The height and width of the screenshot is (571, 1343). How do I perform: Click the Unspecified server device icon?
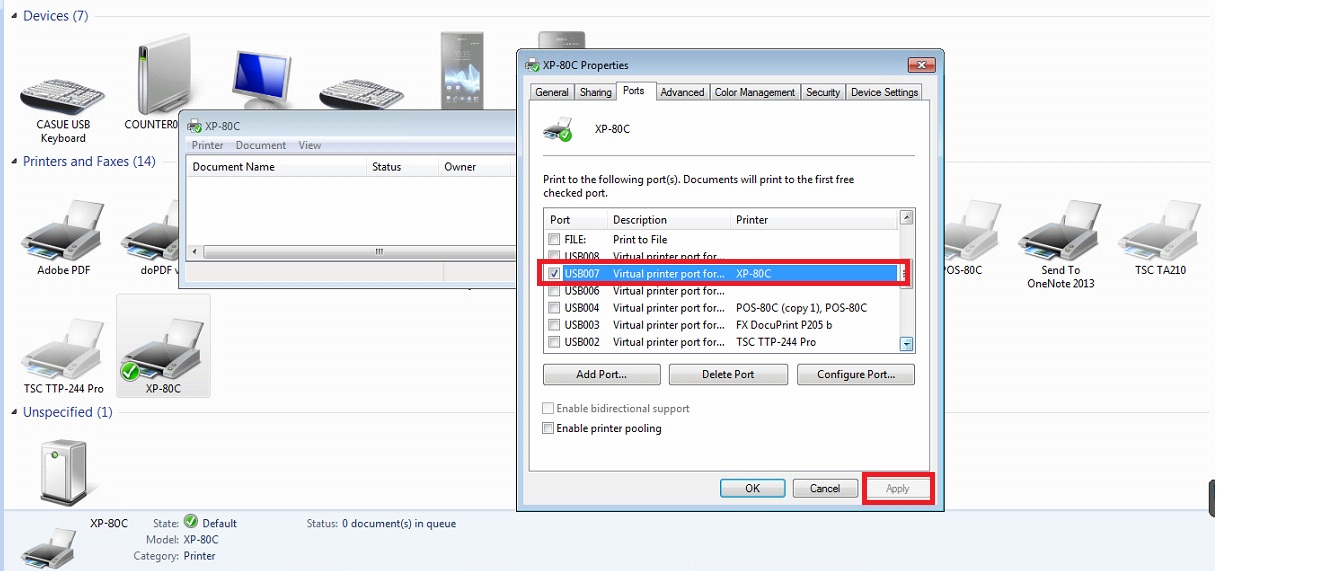[63, 471]
